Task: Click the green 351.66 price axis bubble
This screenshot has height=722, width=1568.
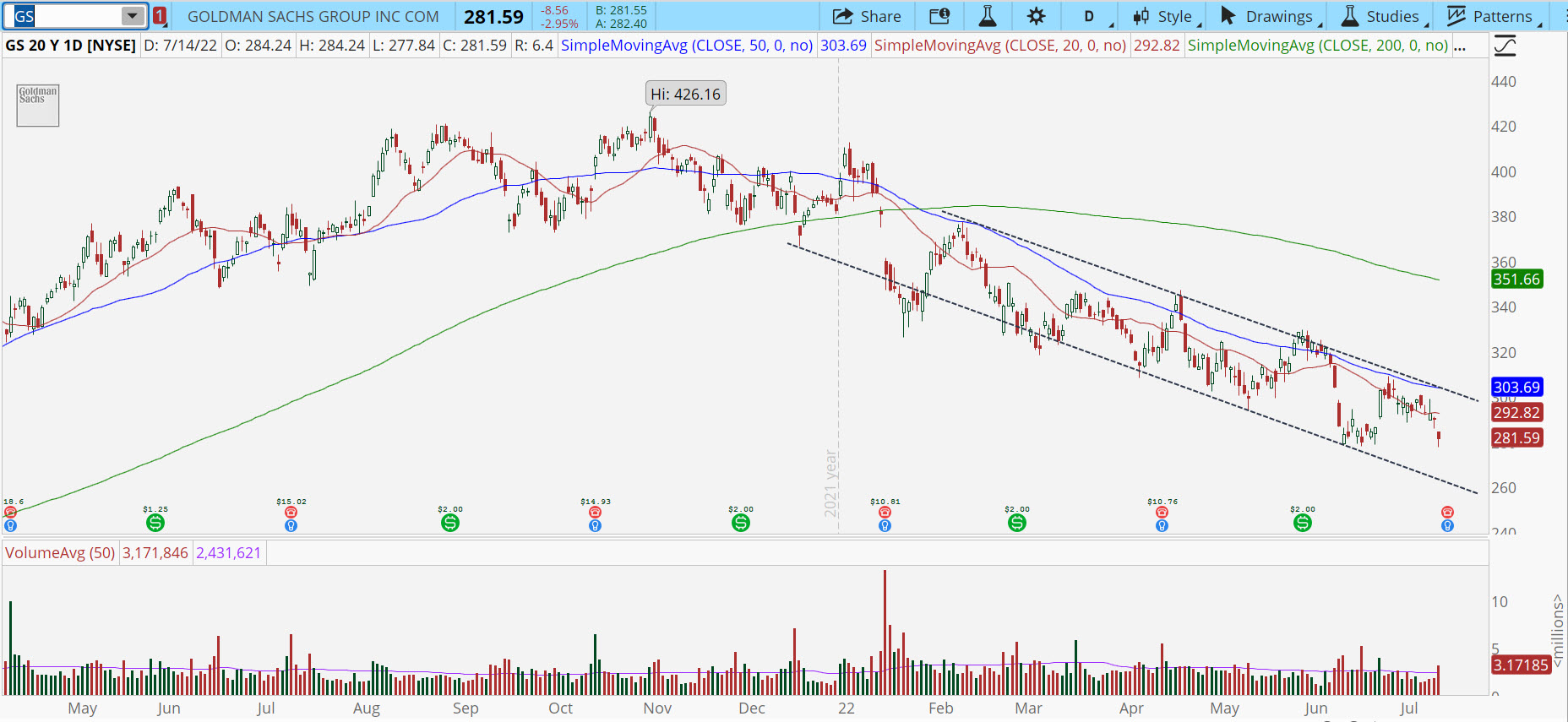Action: (x=1517, y=280)
